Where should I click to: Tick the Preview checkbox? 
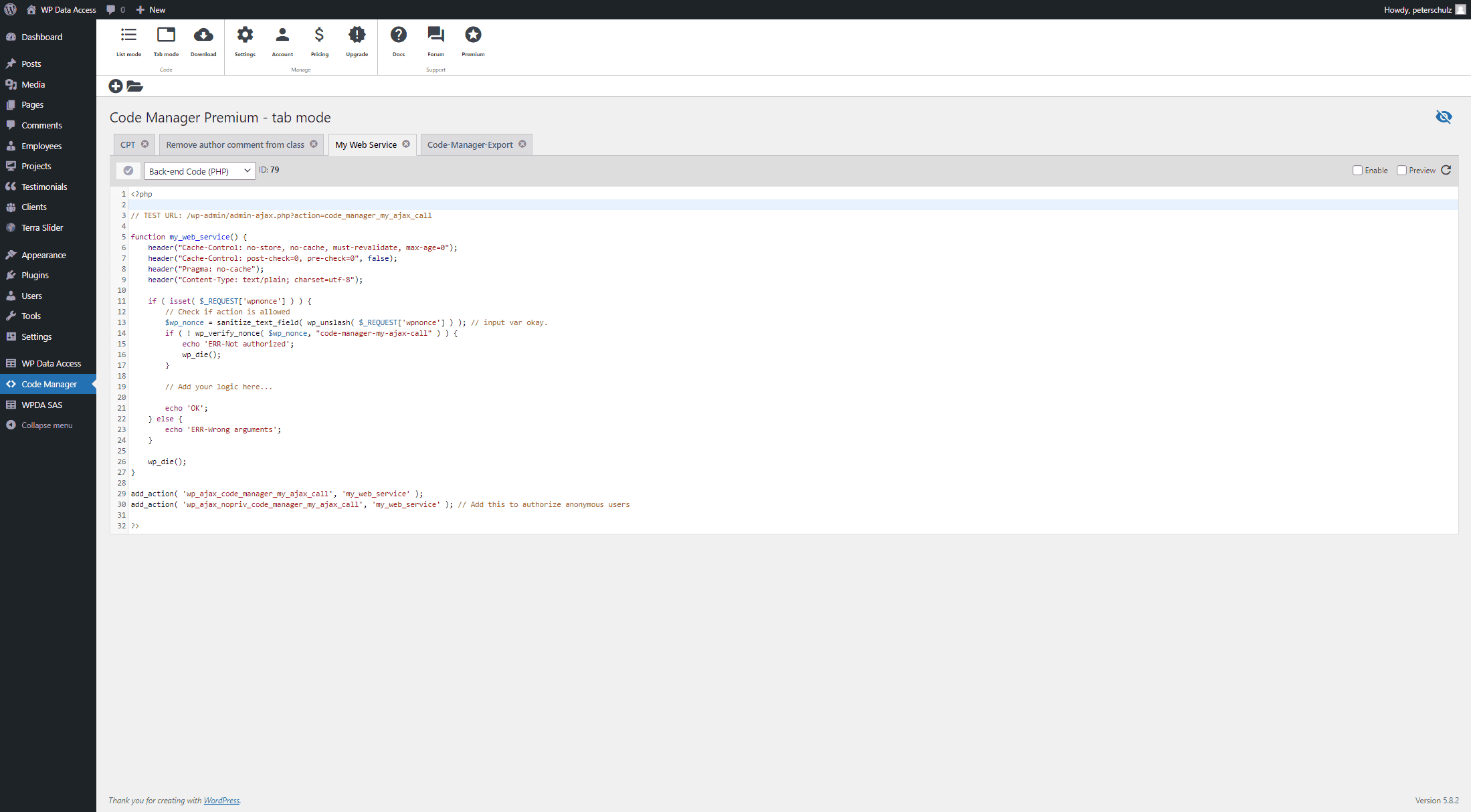click(x=1401, y=171)
